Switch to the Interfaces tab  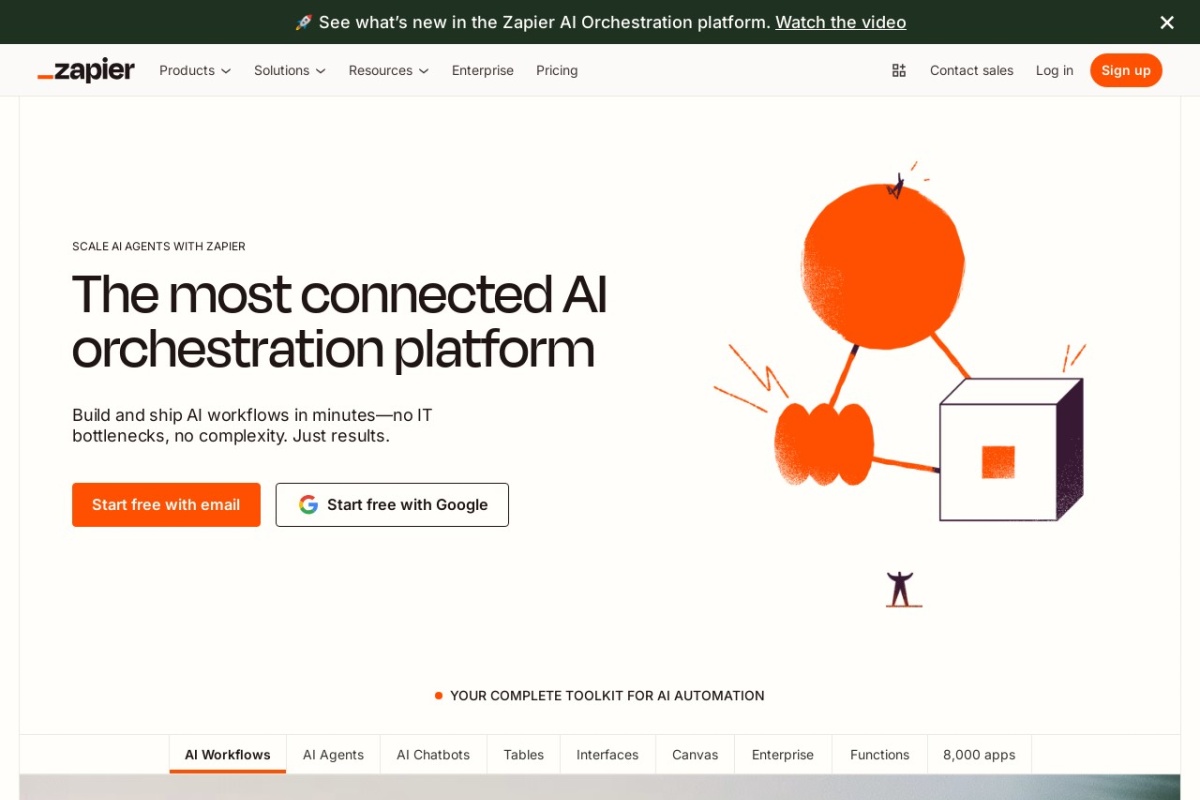point(607,754)
